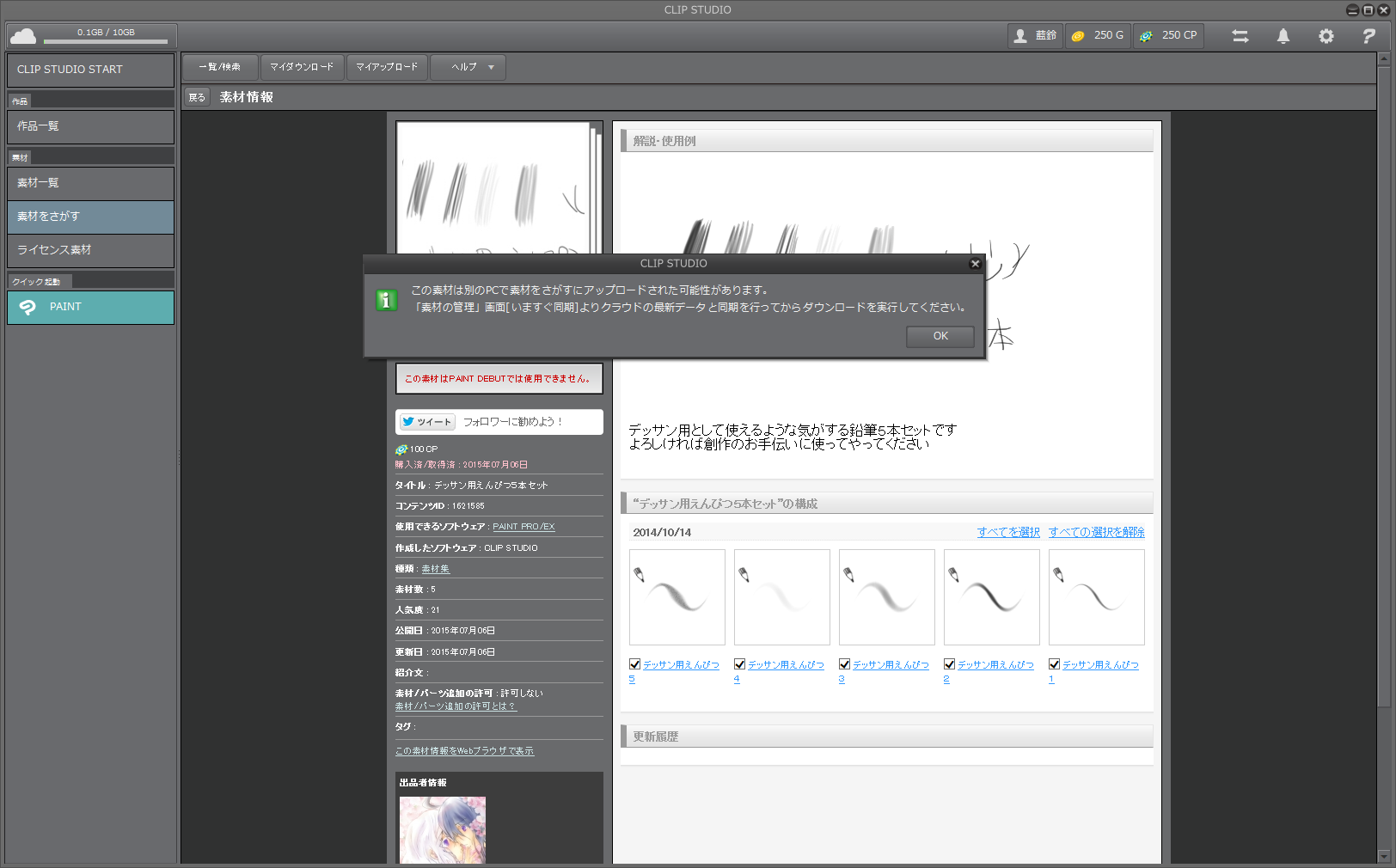This screenshot has height=868, width=1396.
Task: Open the マイダウンロード tab
Action: [x=302, y=67]
